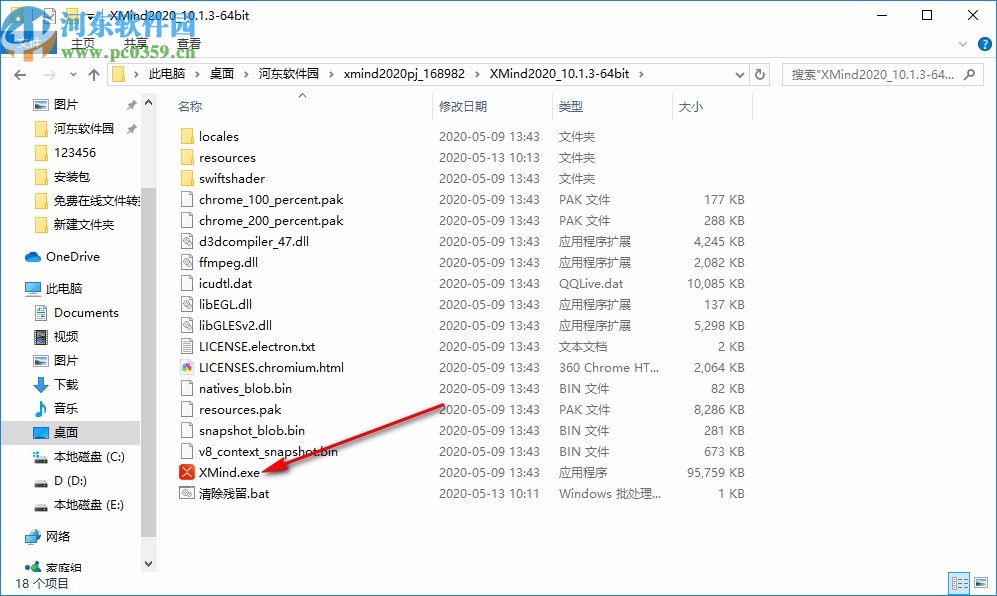This screenshot has width=997, height=596.
Task: Click the back navigation arrow
Action: pyautogui.click(x=20, y=73)
